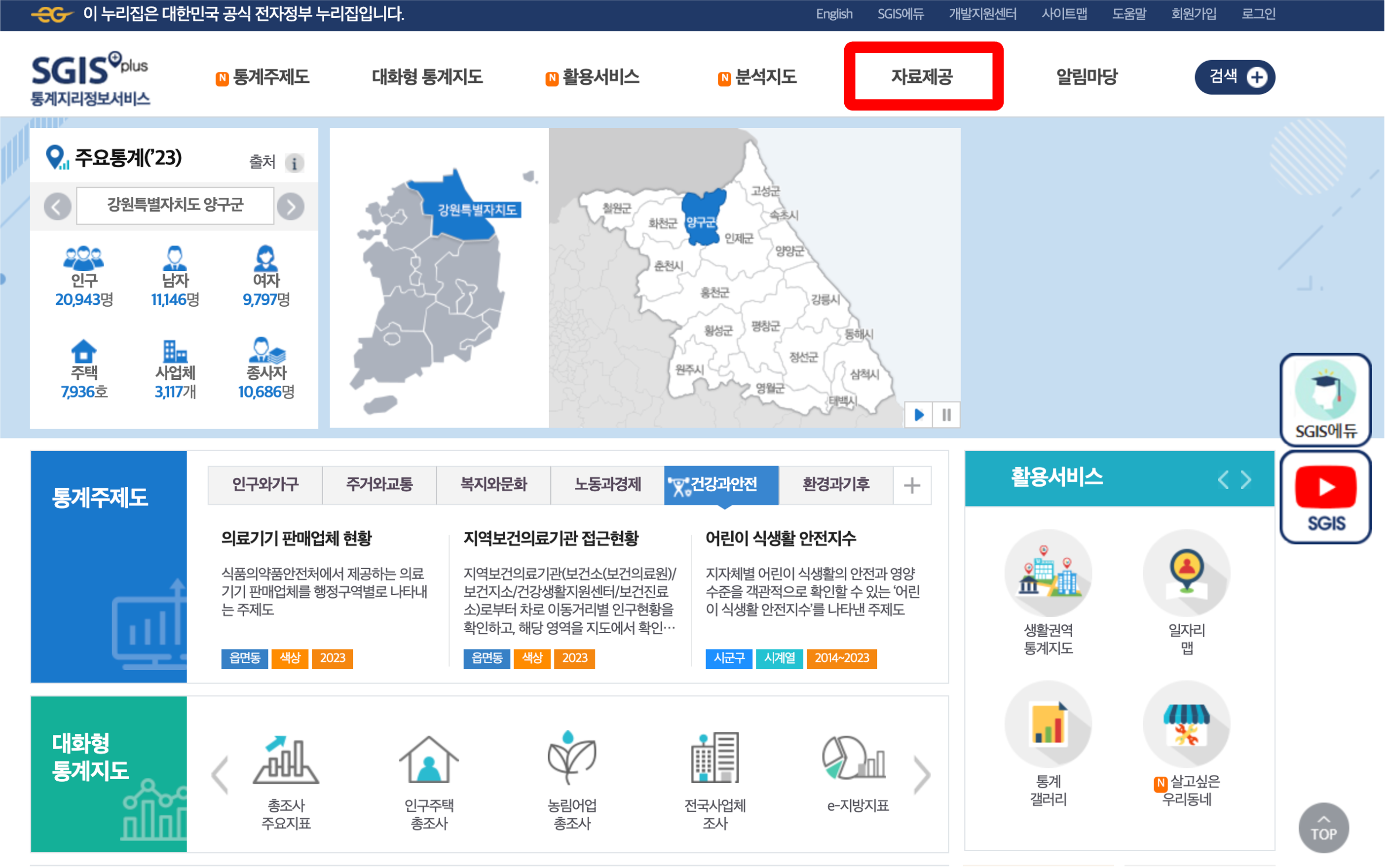Open the 로그인 link in top bar
The image size is (1386, 868).
coord(1258,14)
